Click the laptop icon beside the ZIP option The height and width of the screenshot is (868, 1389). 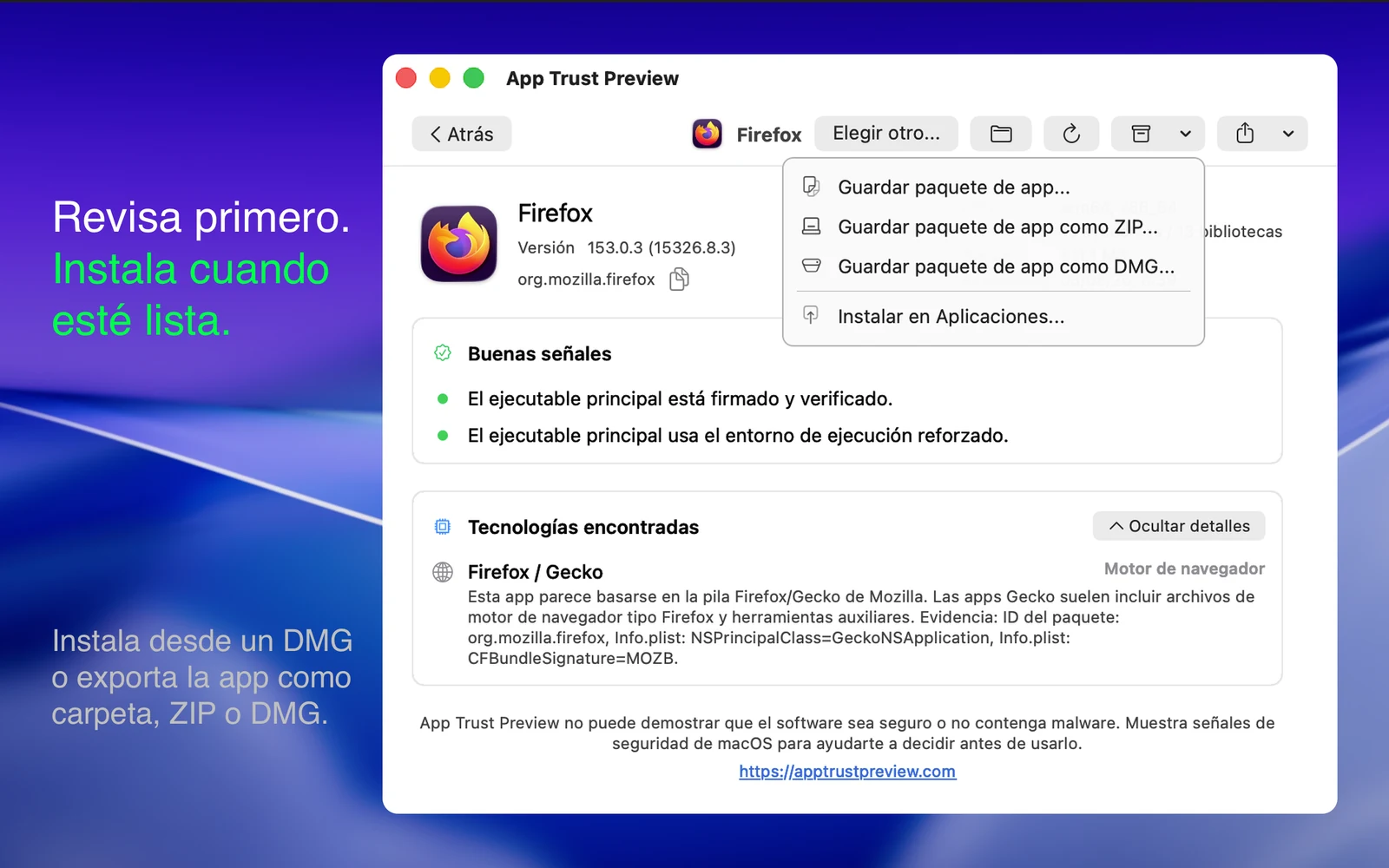[x=811, y=226]
